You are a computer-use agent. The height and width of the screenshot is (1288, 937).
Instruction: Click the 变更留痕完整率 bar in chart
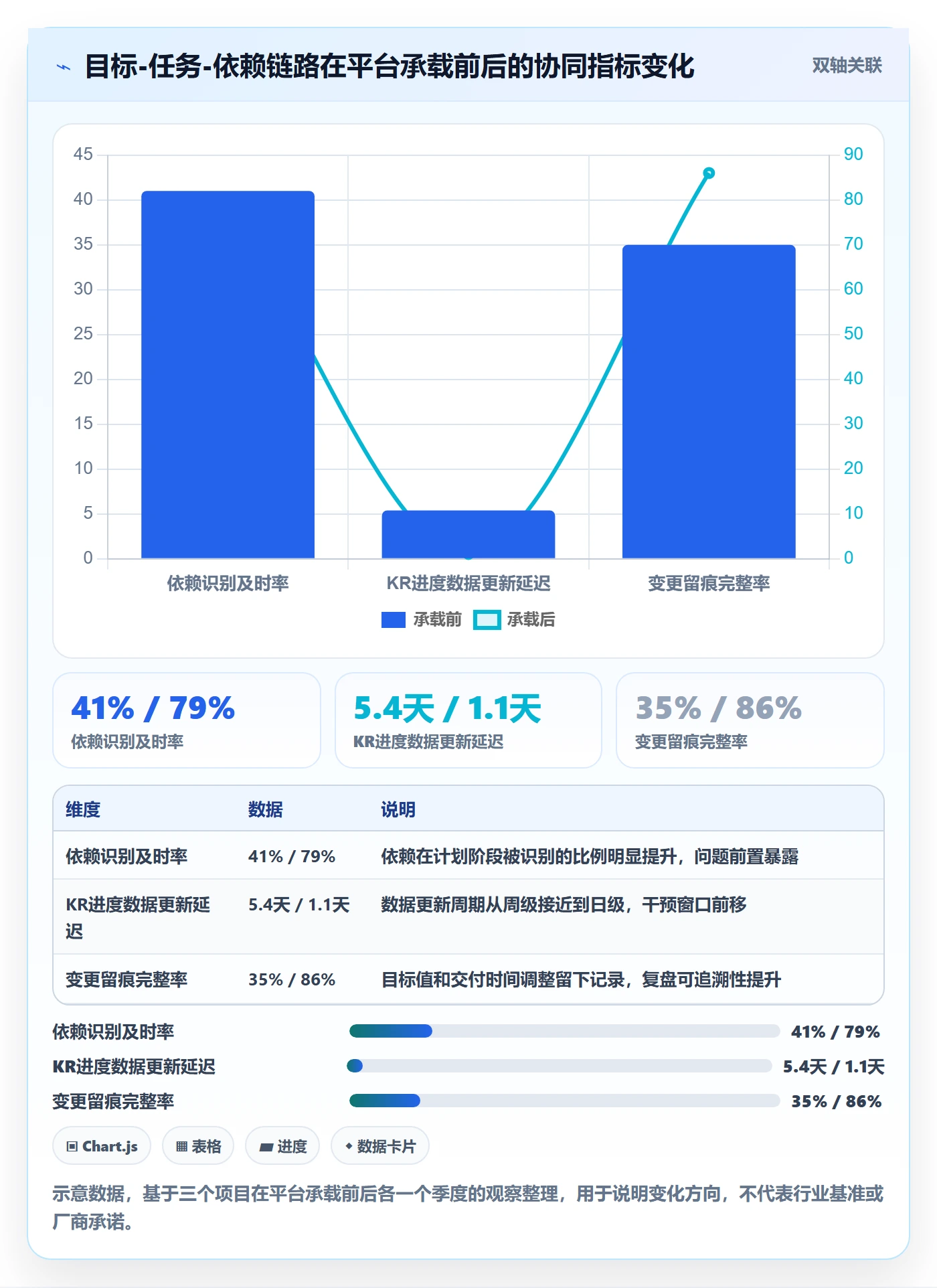tap(709, 402)
